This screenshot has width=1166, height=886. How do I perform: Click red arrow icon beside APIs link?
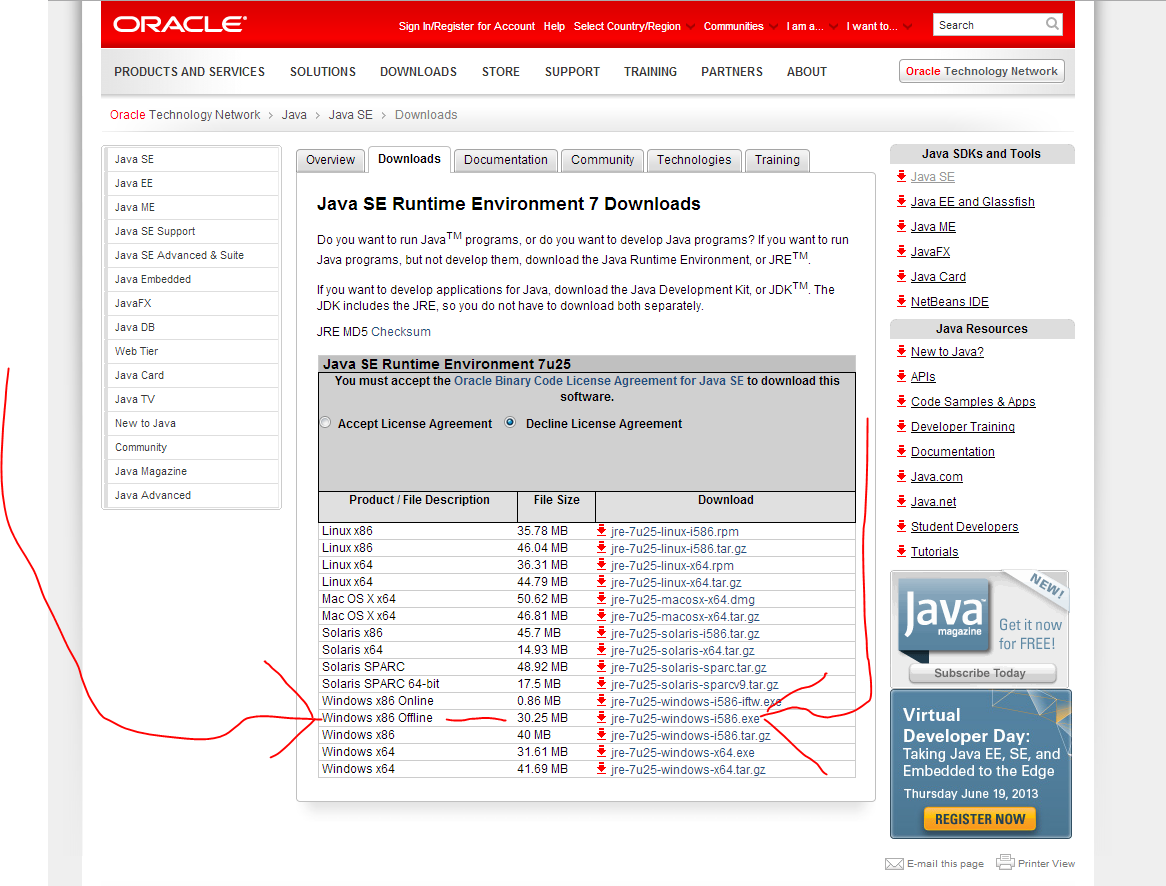tap(901, 376)
